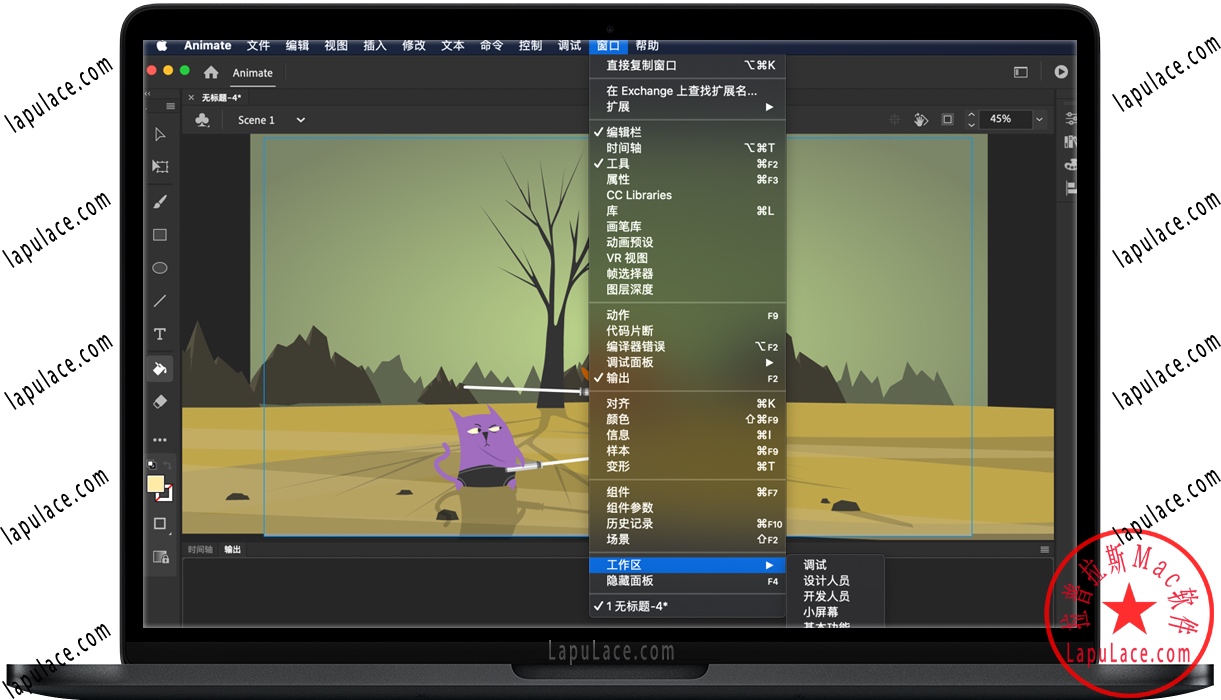Select the Rectangle tool
1221x700 pixels.
point(160,234)
